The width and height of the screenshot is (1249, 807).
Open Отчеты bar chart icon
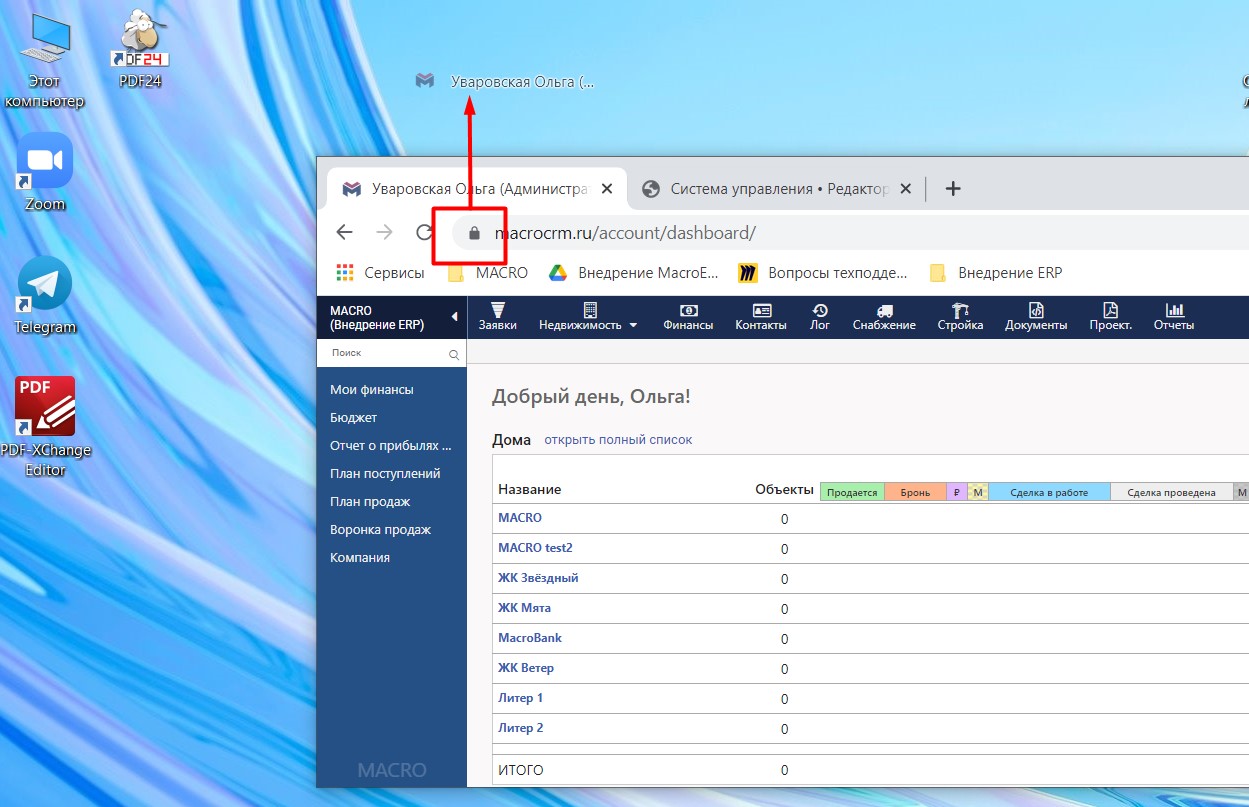click(x=1174, y=311)
